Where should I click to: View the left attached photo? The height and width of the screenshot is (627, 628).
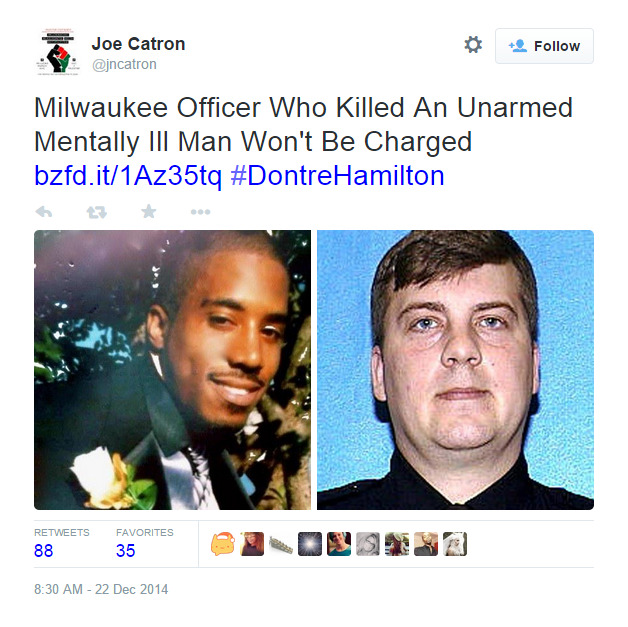click(172, 370)
